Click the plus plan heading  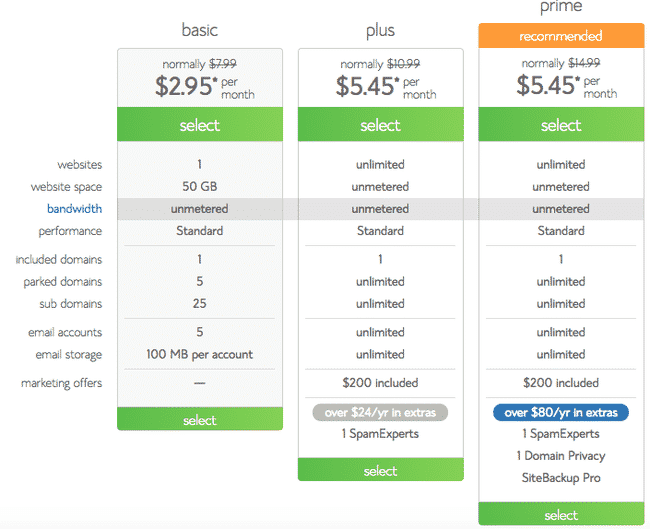[380, 29]
